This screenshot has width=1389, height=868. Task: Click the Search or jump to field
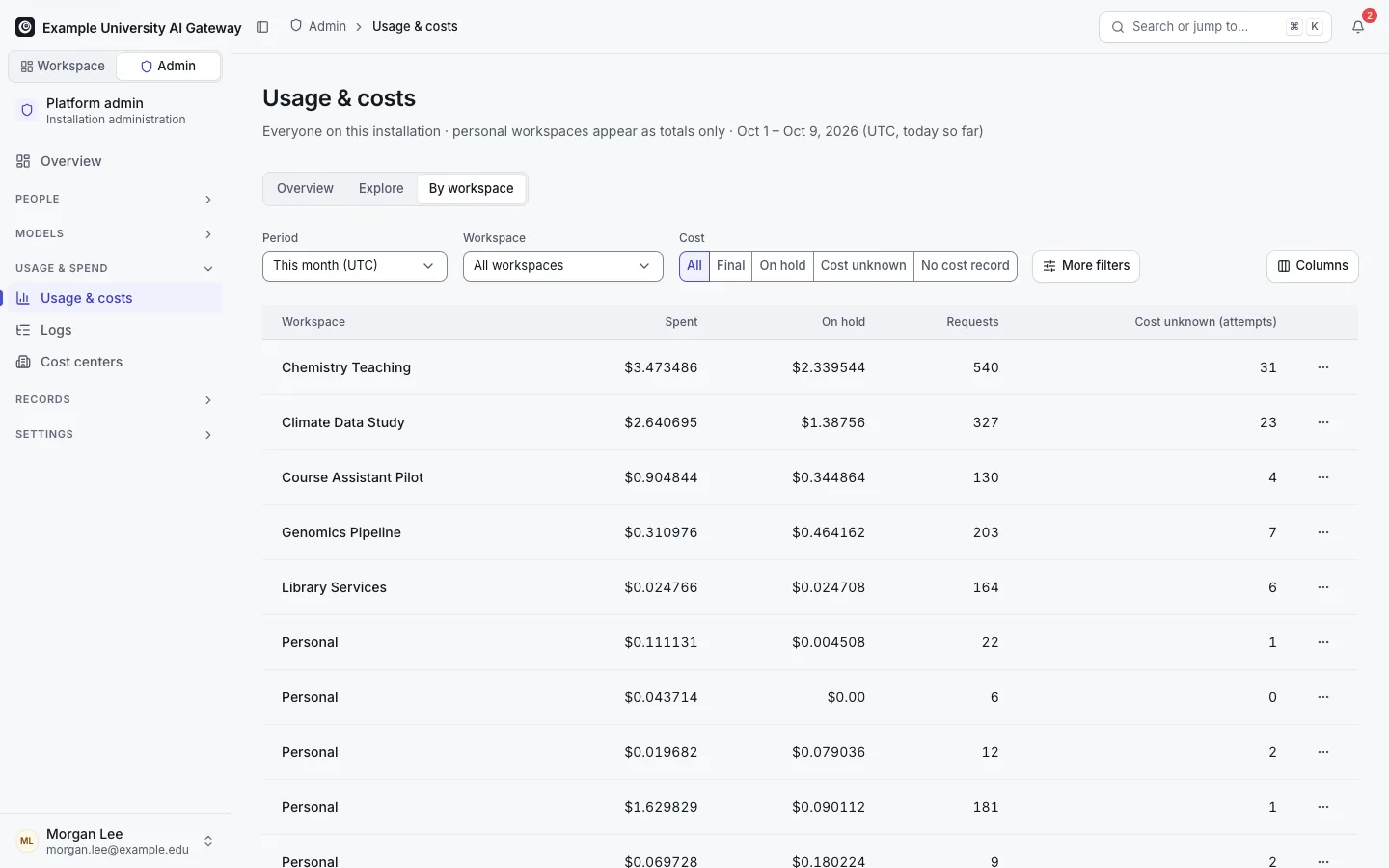coord(1215,27)
